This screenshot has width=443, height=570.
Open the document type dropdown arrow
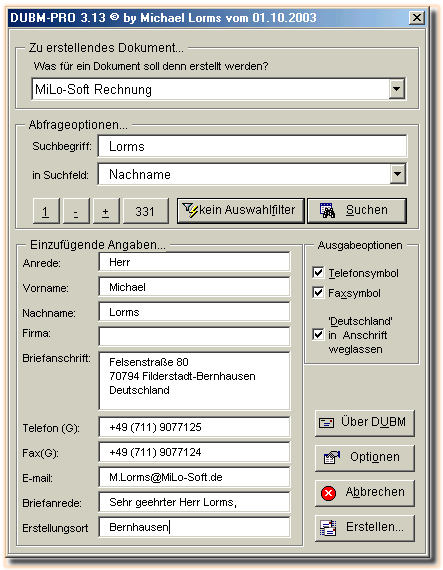pos(396,89)
